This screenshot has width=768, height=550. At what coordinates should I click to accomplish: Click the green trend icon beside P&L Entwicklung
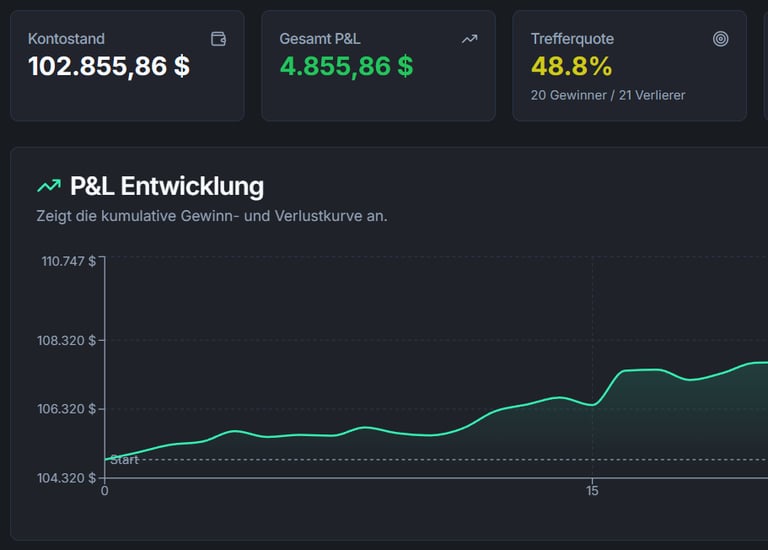[49, 186]
